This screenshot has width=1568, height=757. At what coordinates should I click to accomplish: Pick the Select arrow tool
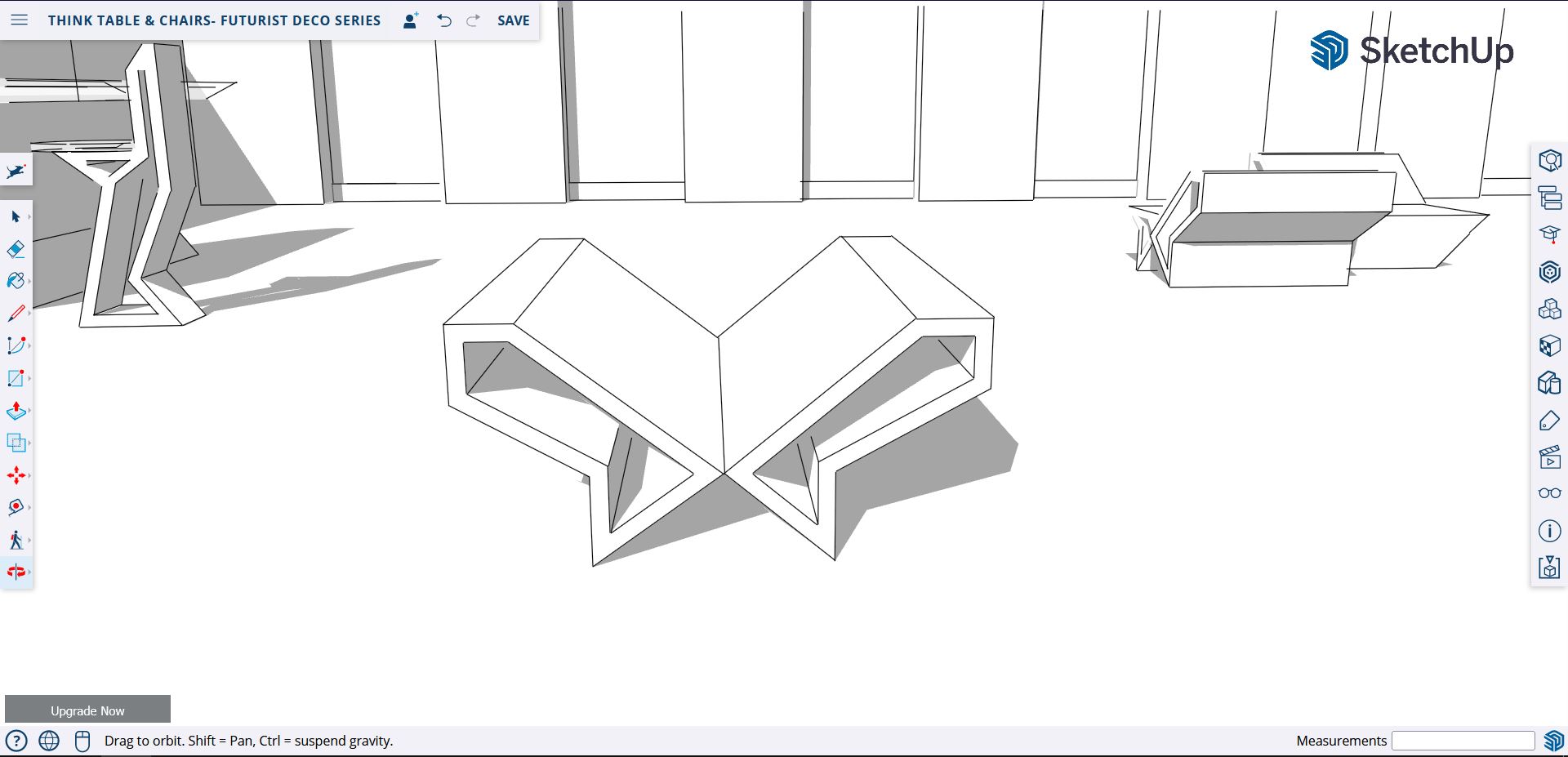pos(16,216)
